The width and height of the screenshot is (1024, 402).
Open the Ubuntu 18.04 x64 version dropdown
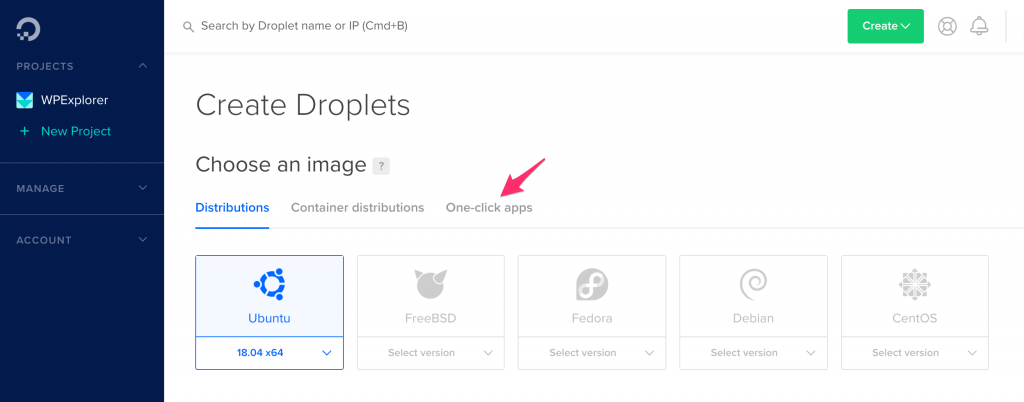pyautogui.click(x=269, y=353)
